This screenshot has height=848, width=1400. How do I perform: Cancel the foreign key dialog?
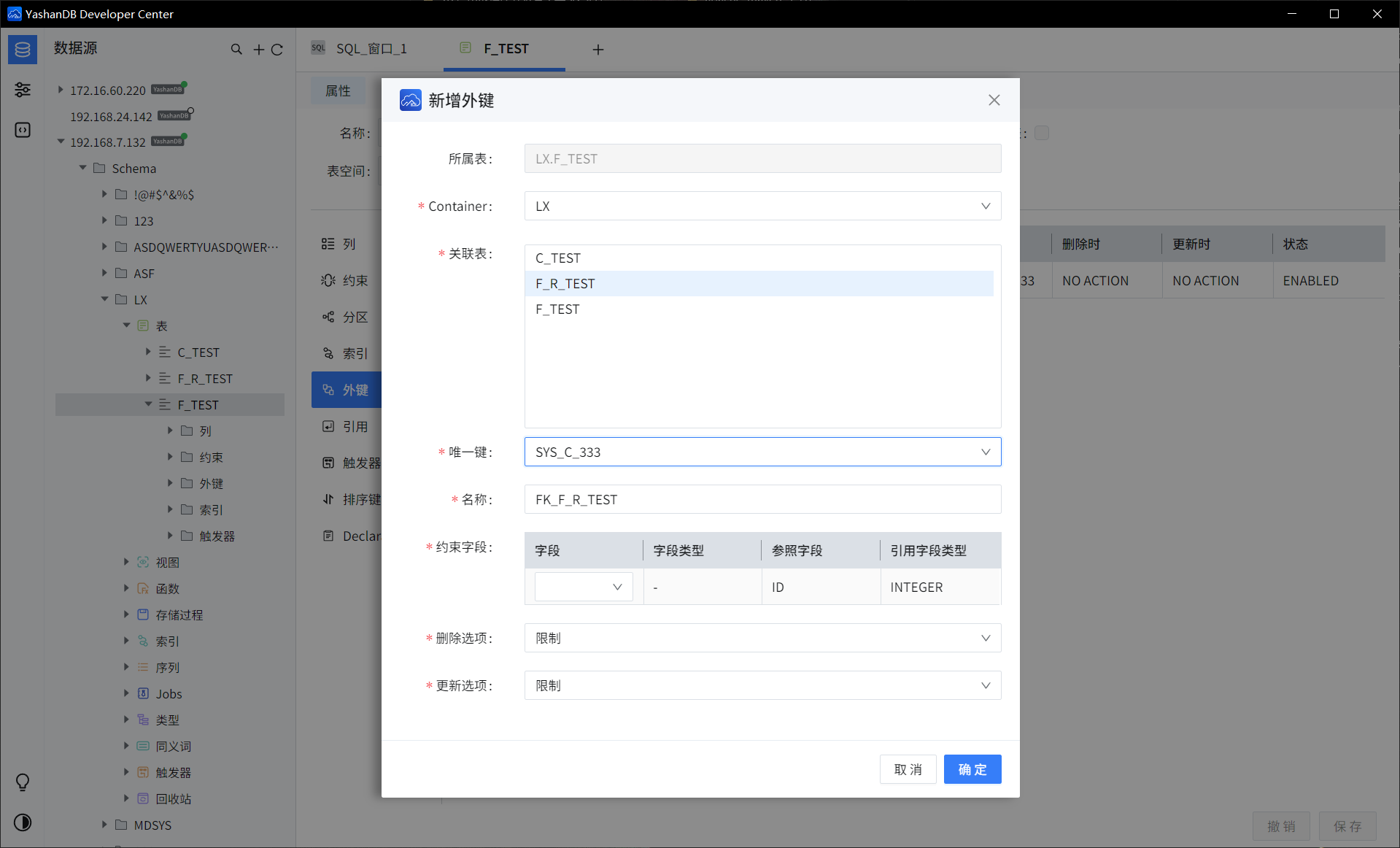[x=908, y=770]
